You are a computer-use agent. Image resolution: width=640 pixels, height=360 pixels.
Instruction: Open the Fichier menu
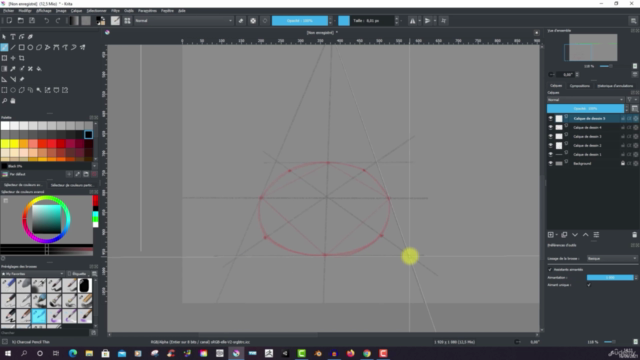tap(8, 11)
